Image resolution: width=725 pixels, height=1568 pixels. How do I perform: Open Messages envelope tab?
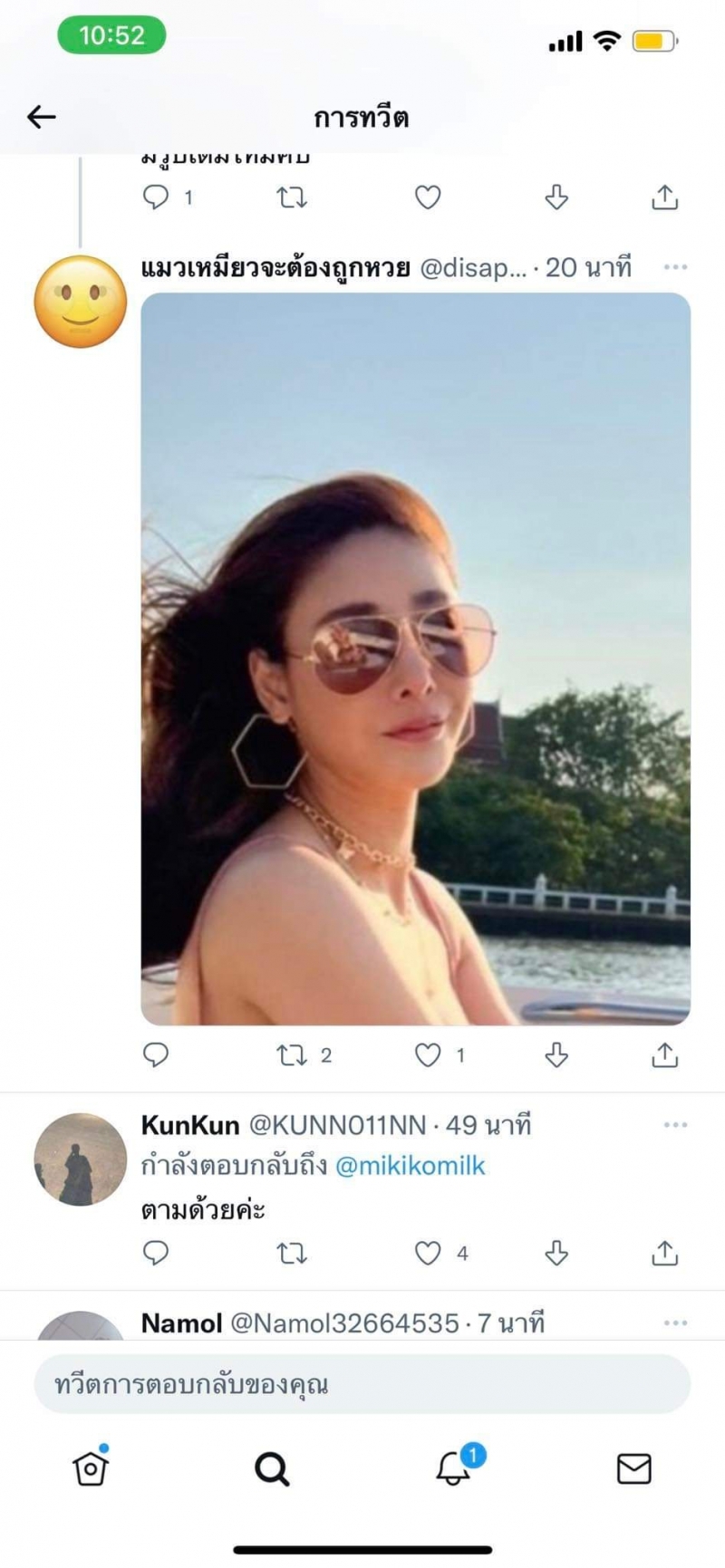click(x=634, y=1468)
